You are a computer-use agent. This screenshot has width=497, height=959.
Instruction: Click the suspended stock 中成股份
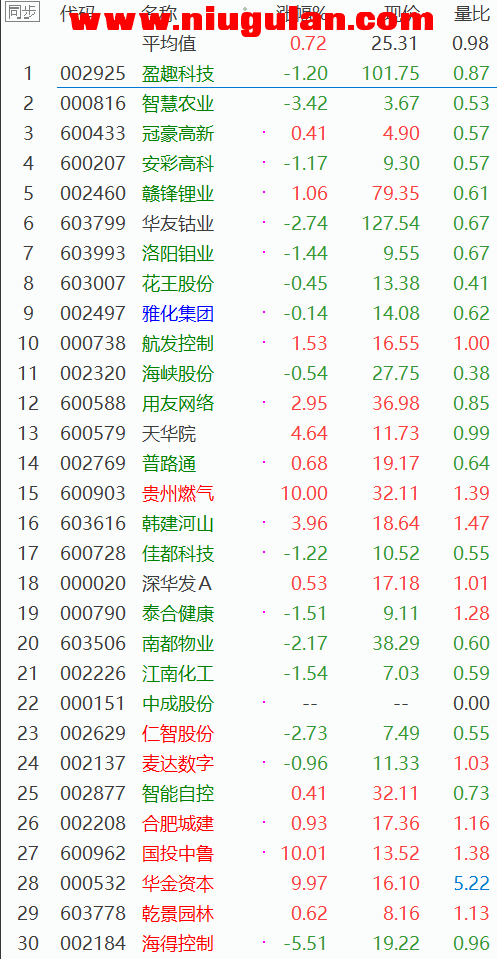click(178, 703)
